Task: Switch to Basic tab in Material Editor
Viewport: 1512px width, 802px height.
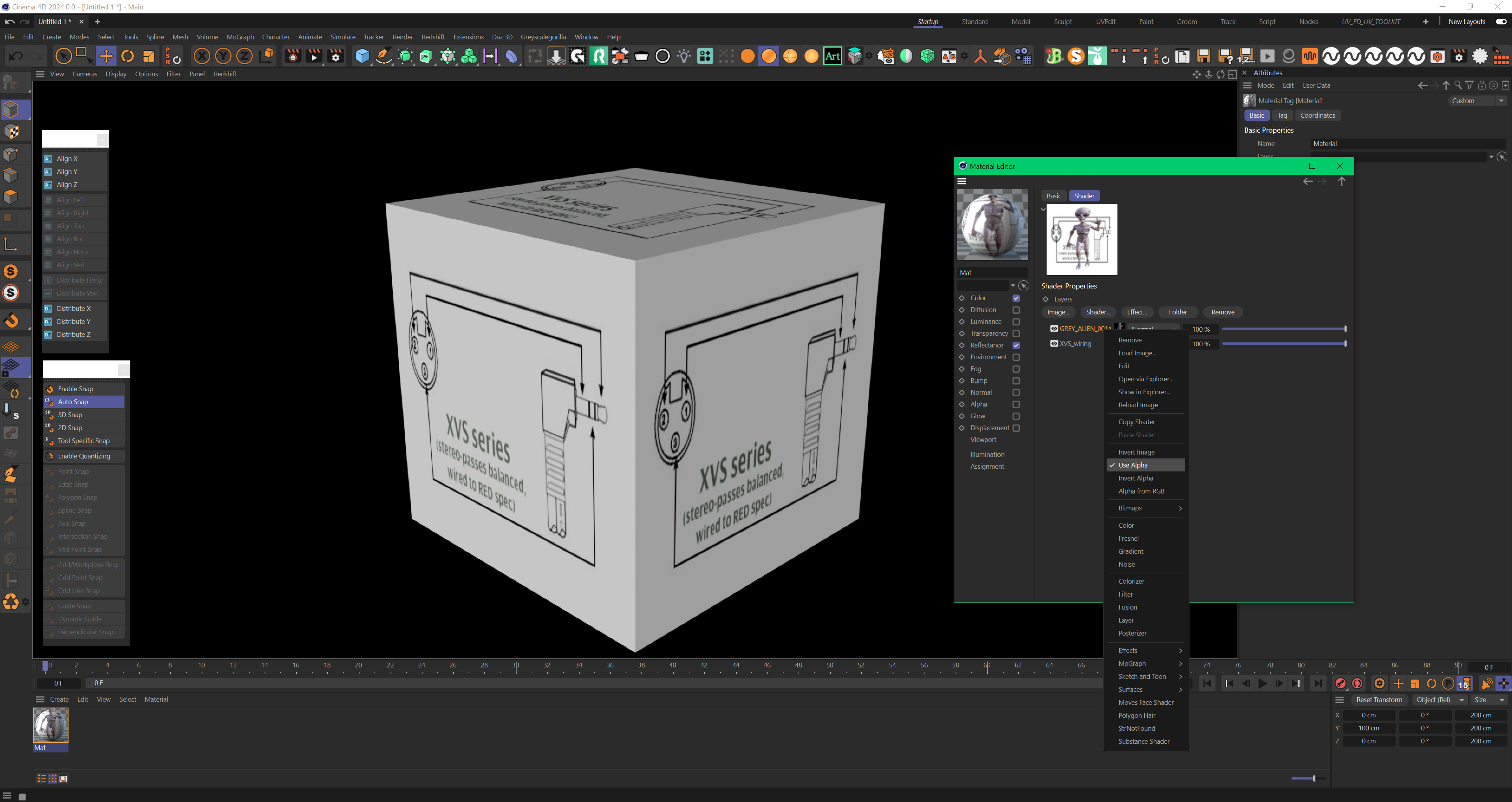Action: tap(1054, 196)
